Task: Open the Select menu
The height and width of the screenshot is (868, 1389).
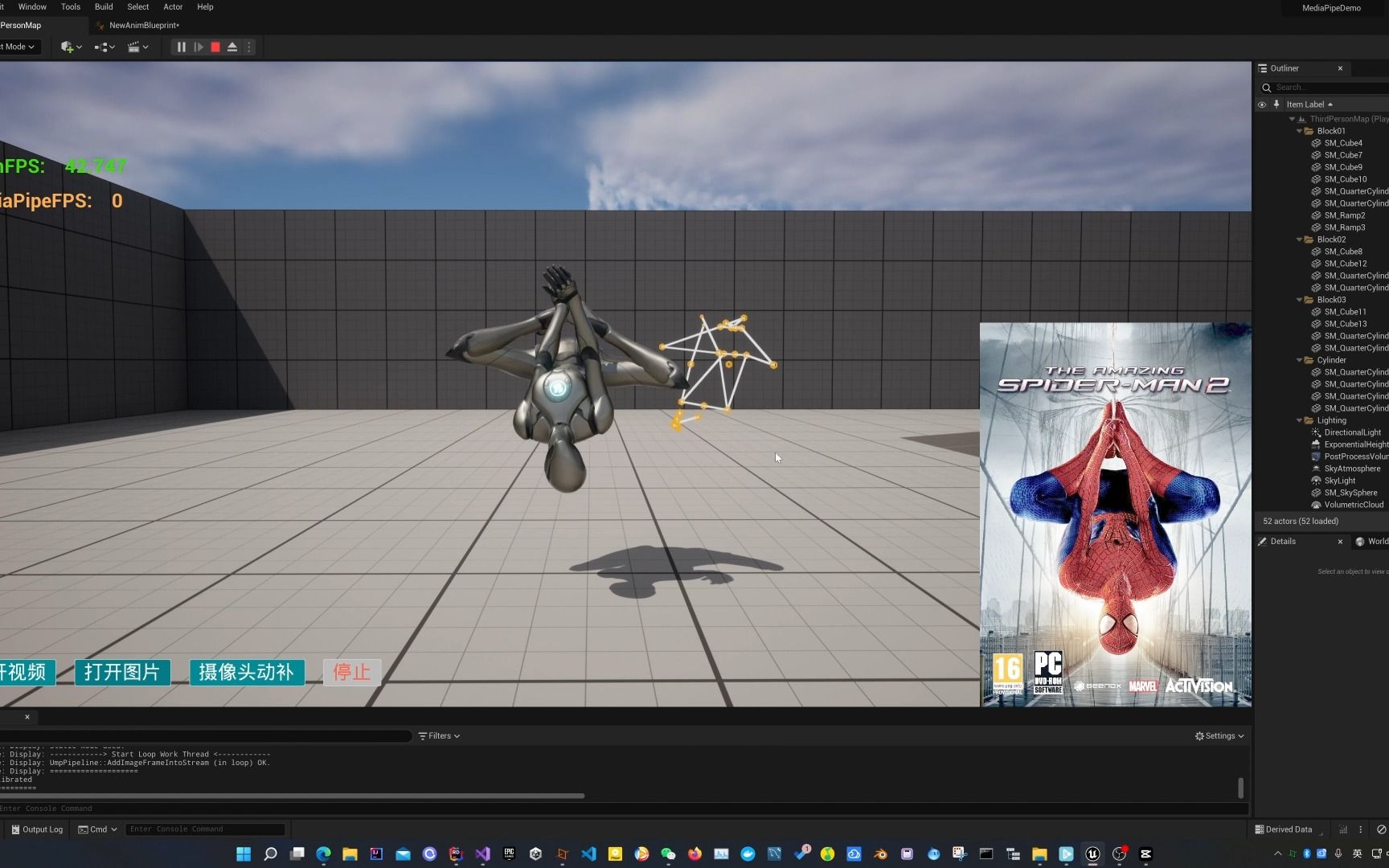Action: (138, 6)
